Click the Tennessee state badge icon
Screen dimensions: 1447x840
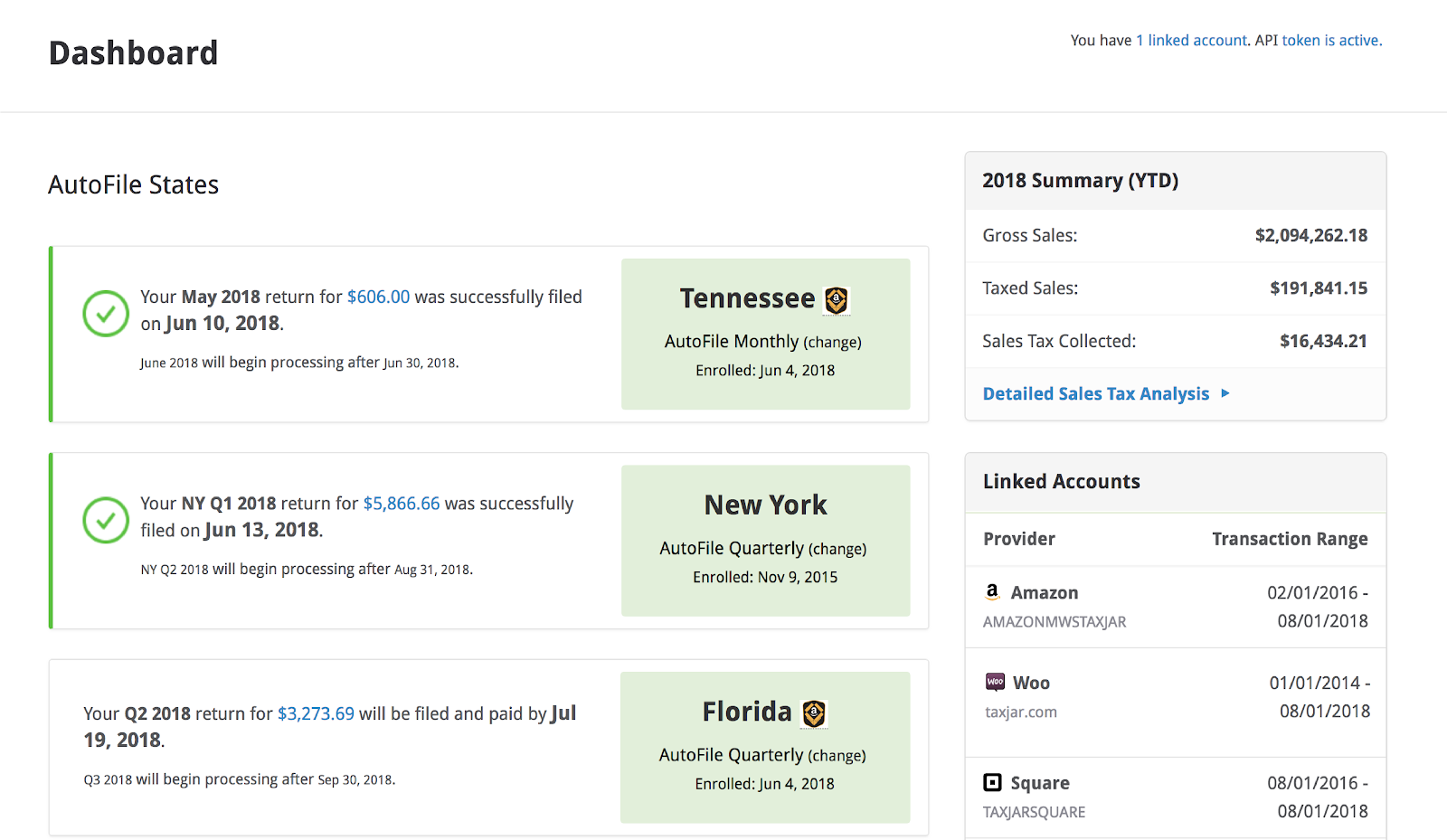point(837,300)
